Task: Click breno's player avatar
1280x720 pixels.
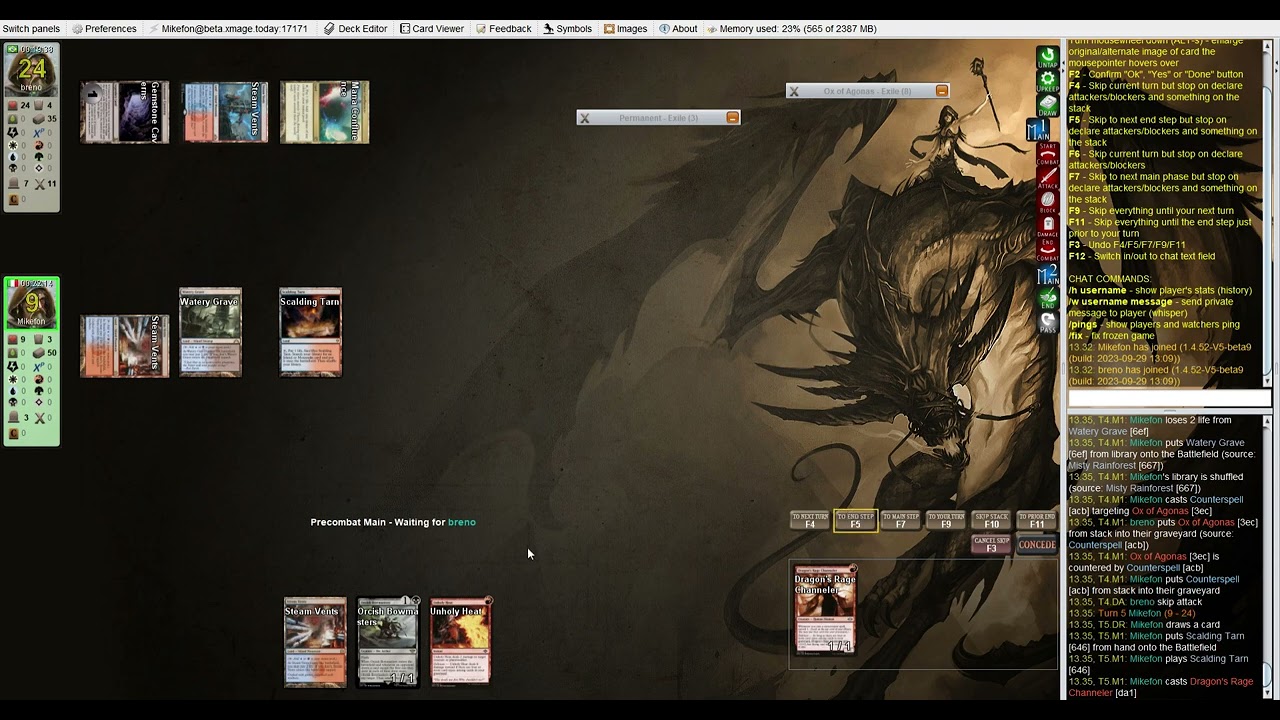Action: point(32,70)
